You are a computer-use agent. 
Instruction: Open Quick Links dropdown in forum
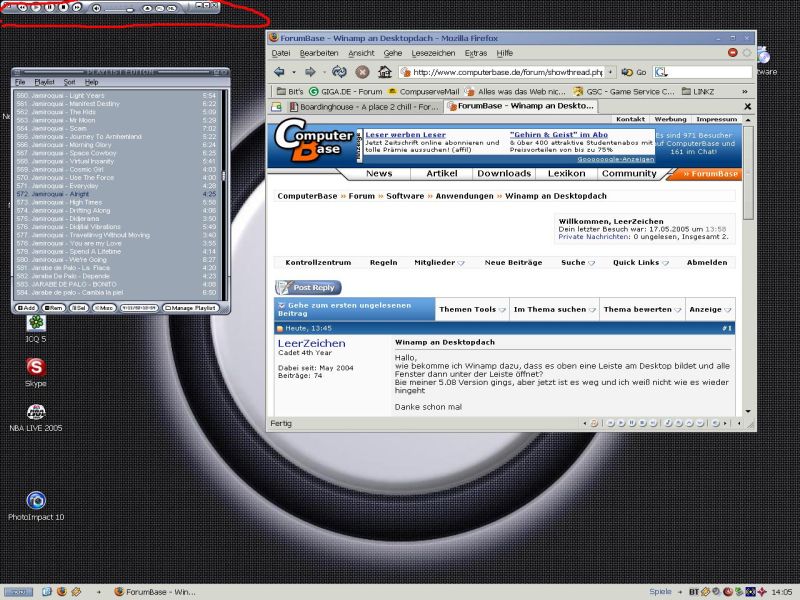pyautogui.click(x=640, y=263)
